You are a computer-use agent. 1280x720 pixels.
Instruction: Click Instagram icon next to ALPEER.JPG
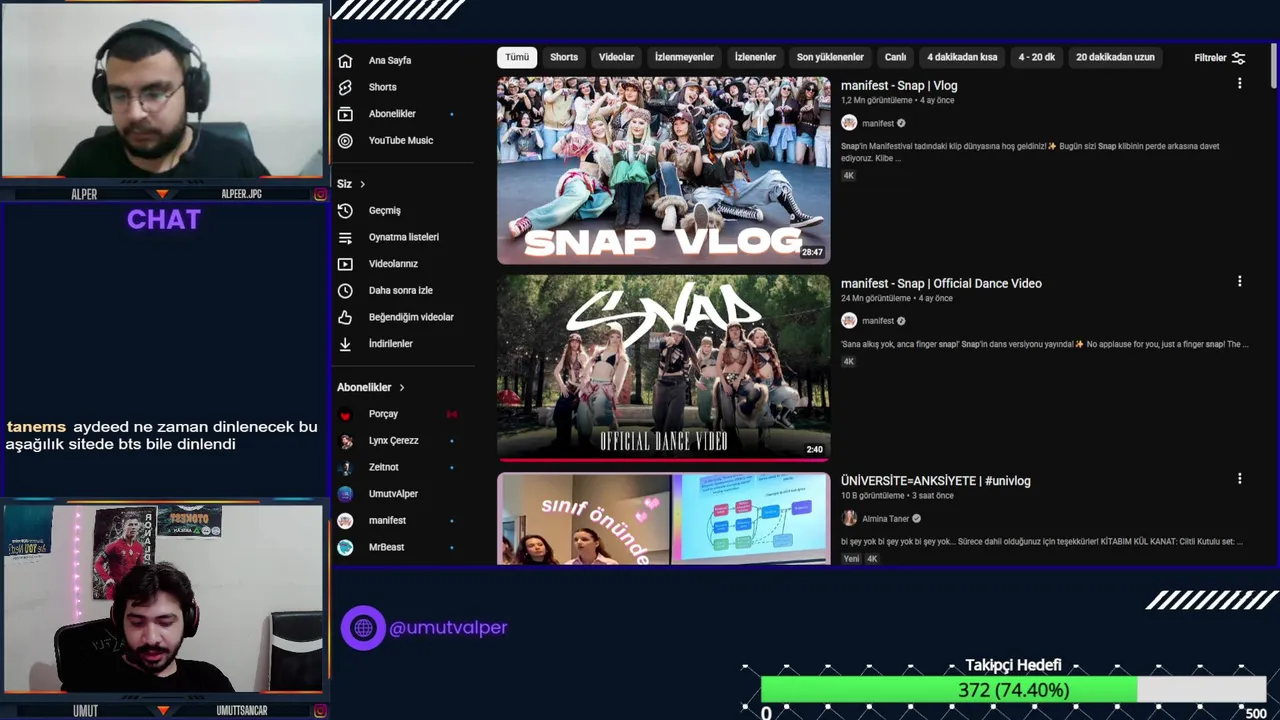[320, 194]
